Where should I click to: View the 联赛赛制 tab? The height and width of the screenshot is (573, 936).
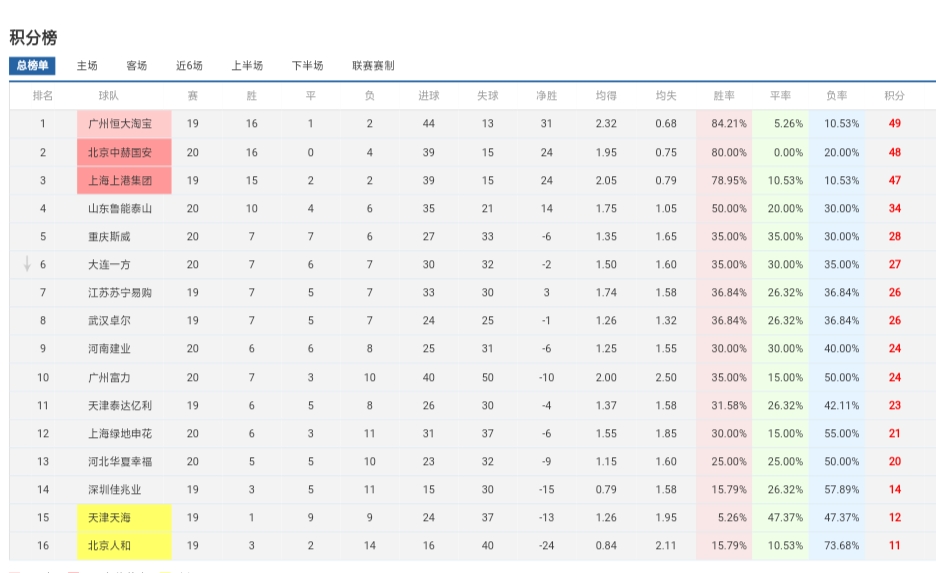click(373, 66)
